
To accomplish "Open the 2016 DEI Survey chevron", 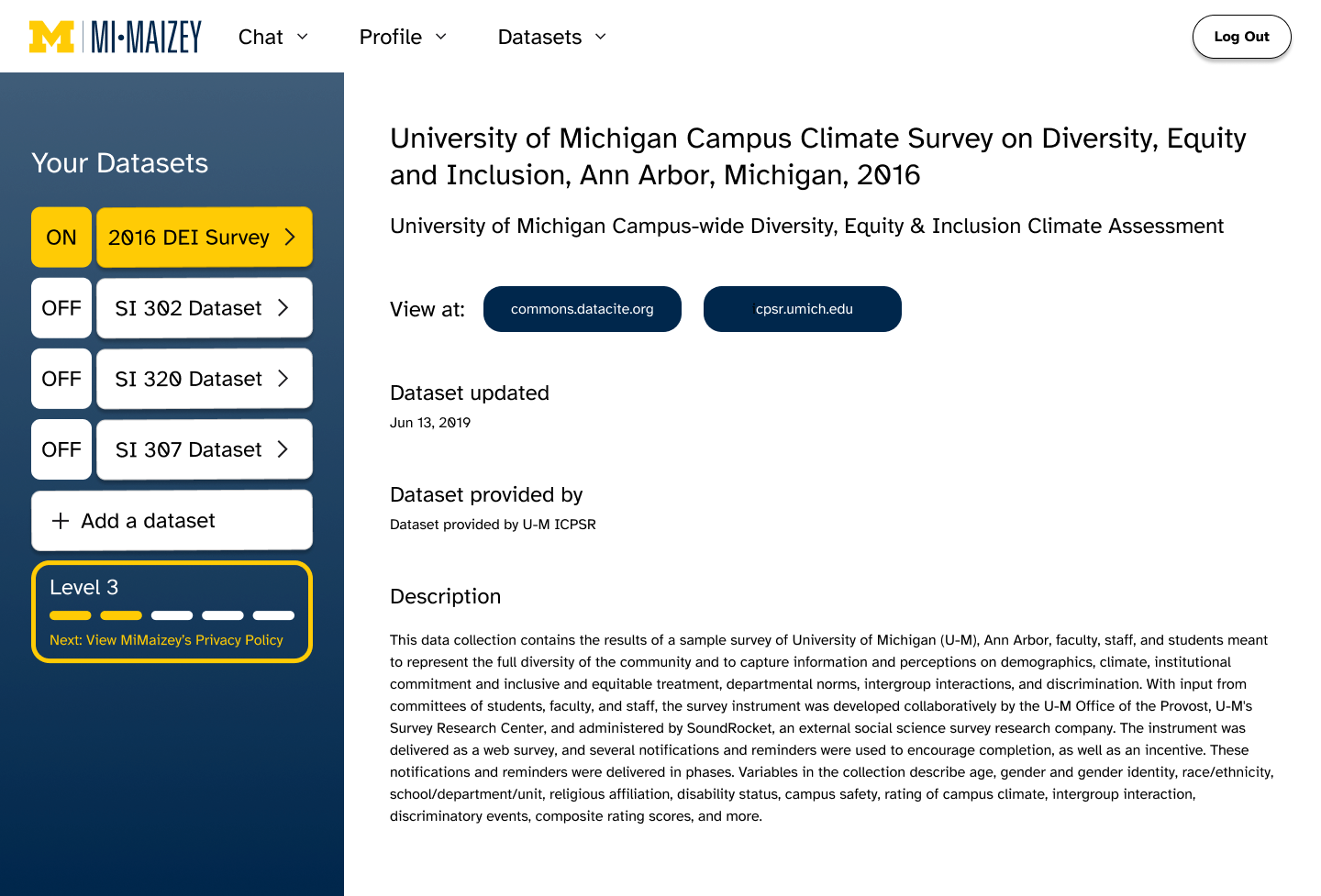I will 290,238.
